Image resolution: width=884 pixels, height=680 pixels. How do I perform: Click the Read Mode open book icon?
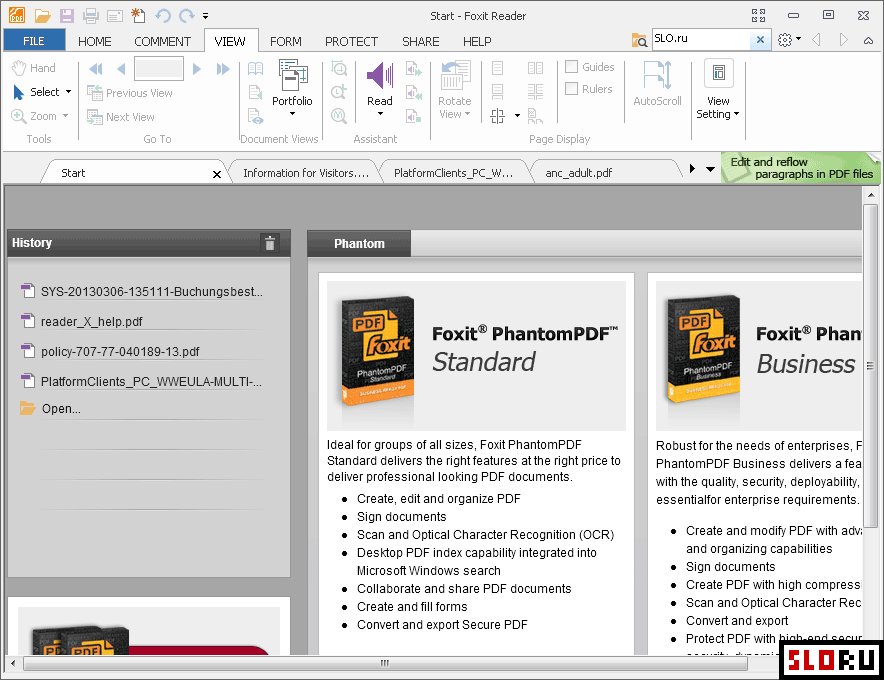point(255,69)
